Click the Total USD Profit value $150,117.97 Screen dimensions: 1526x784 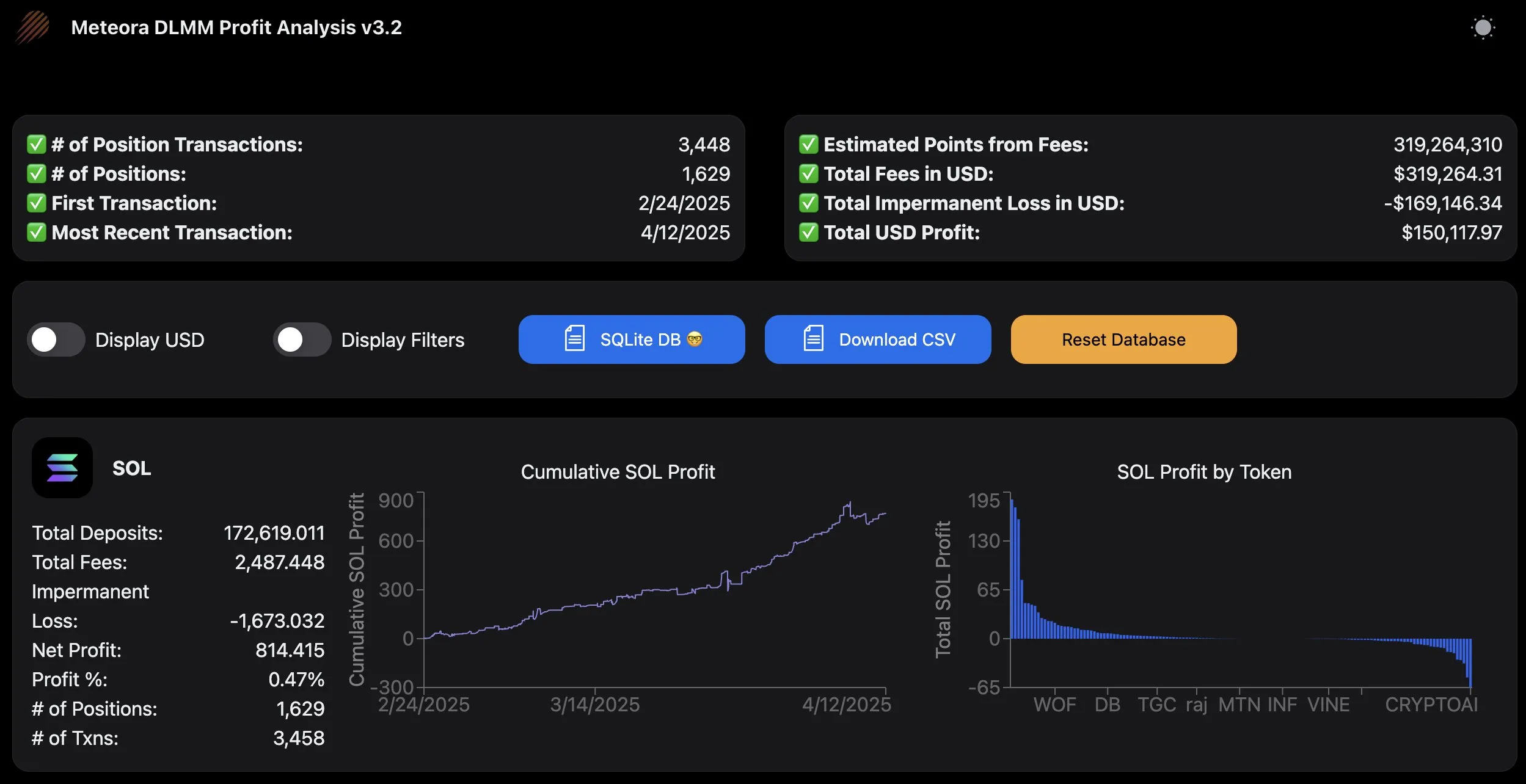click(1452, 232)
